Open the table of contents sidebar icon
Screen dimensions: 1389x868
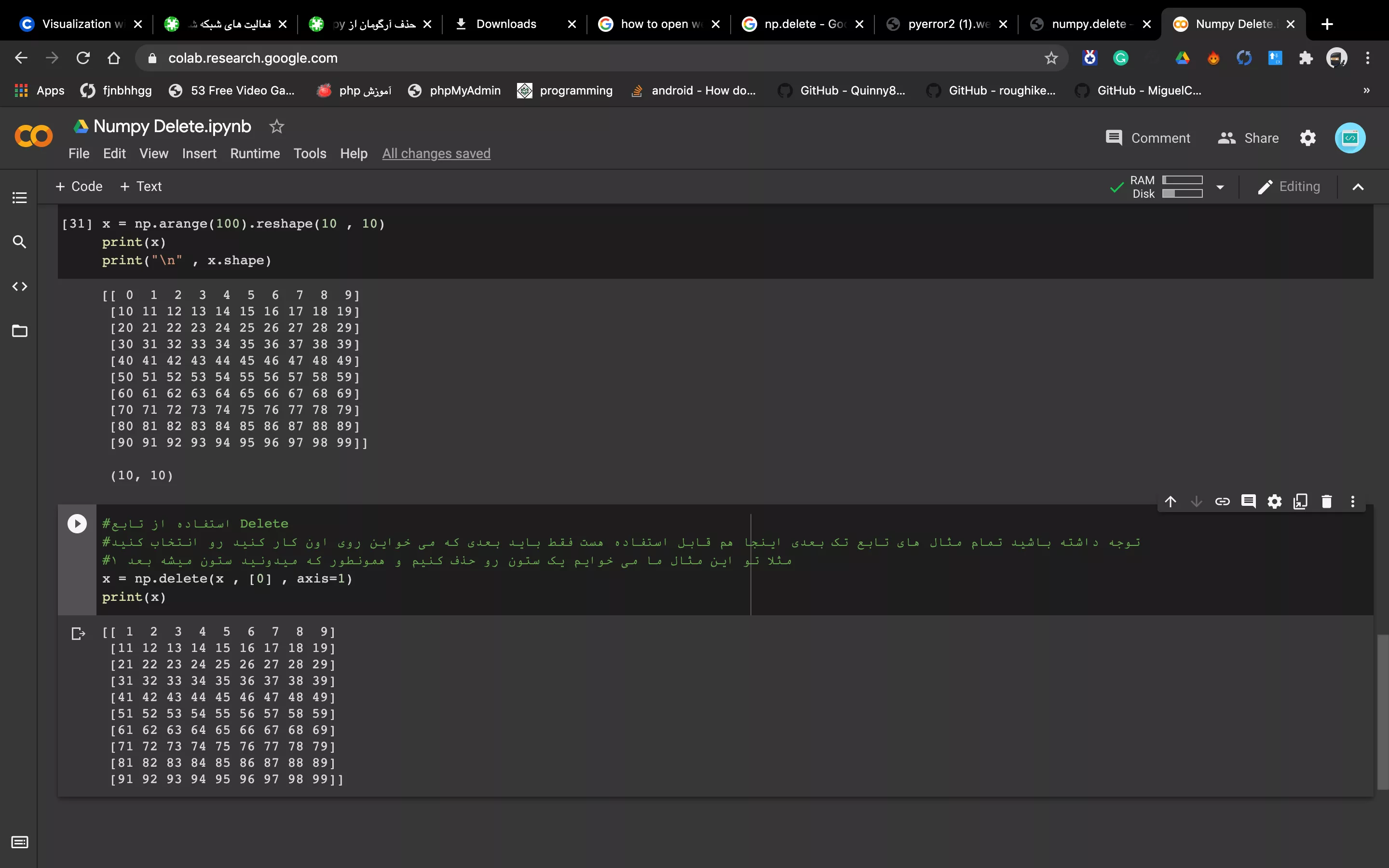click(19, 198)
